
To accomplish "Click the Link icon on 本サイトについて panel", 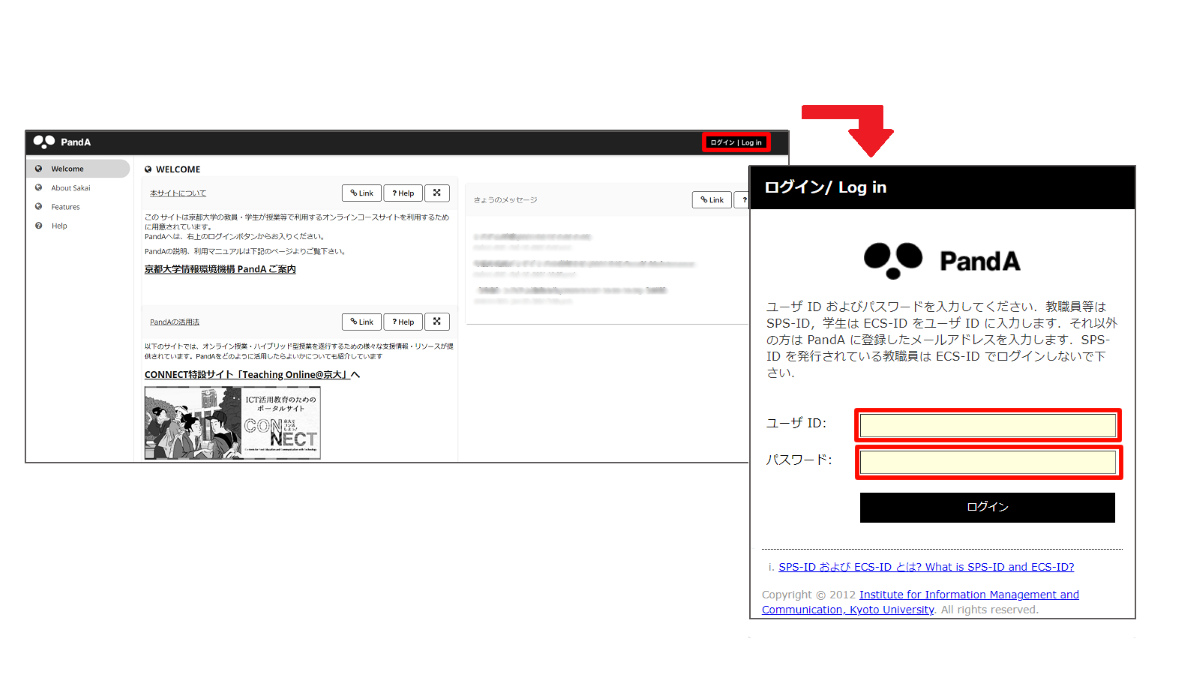I will point(361,192).
